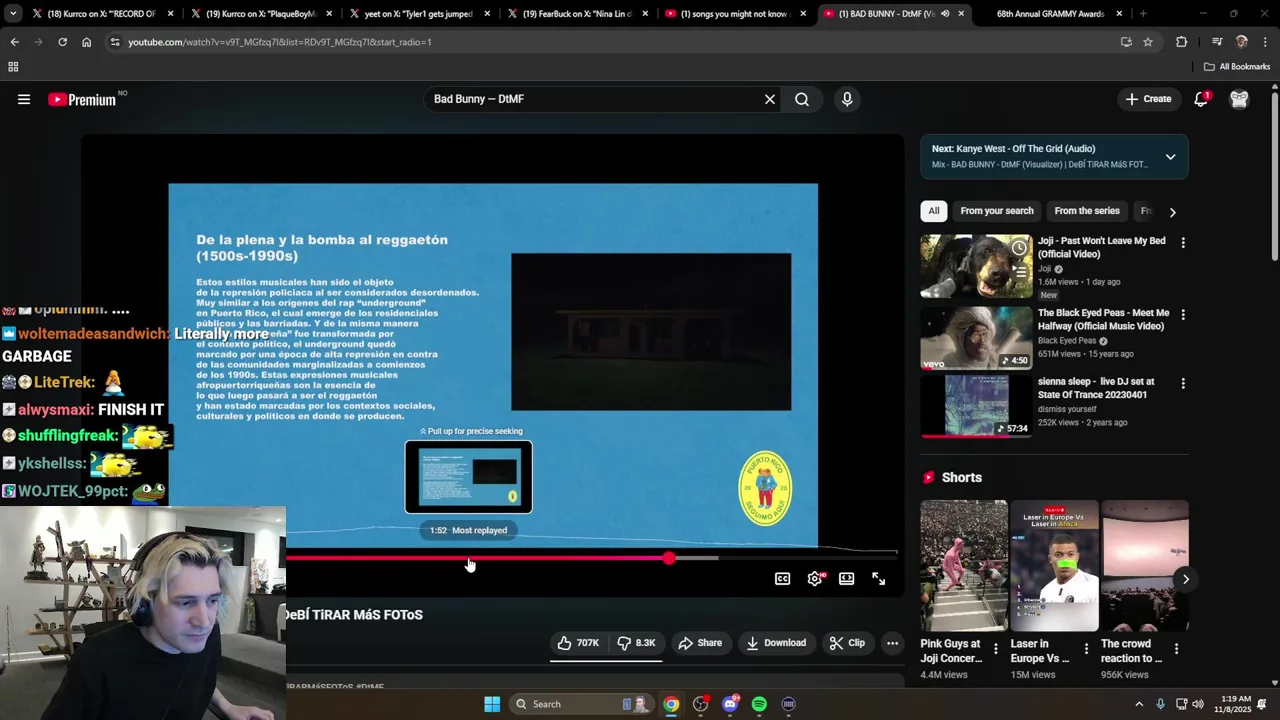The height and width of the screenshot is (720, 1280).
Task: Open Discord from the taskbar
Action: (x=730, y=704)
